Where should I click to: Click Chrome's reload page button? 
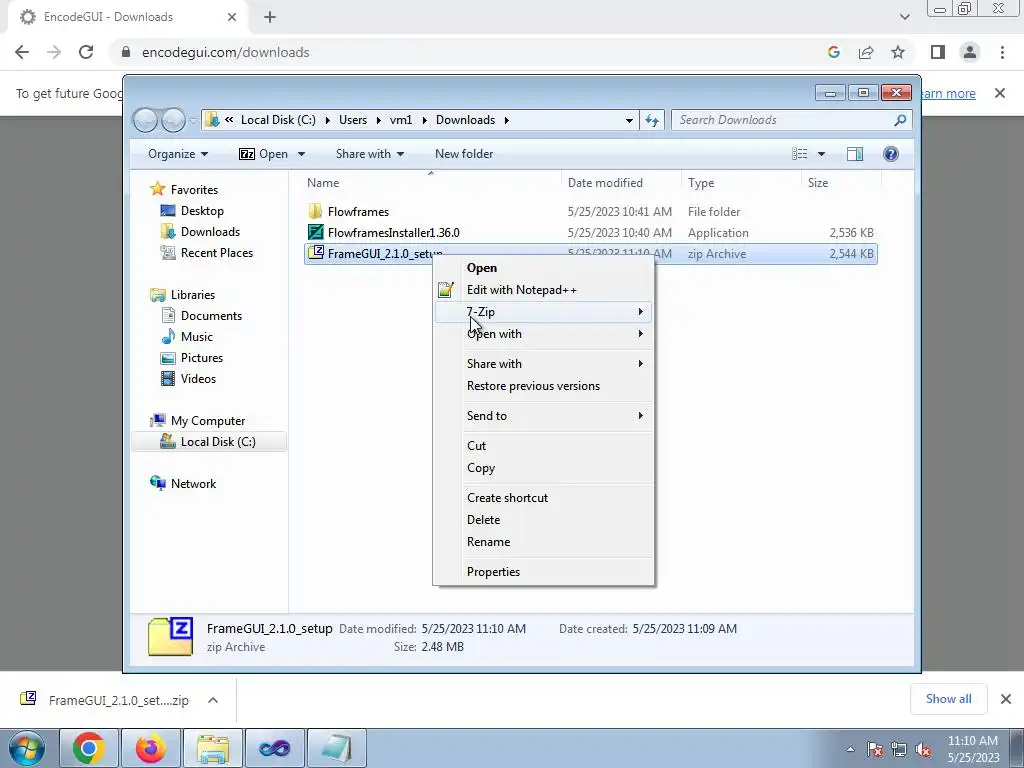pyautogui.click(x=86, y=52)
